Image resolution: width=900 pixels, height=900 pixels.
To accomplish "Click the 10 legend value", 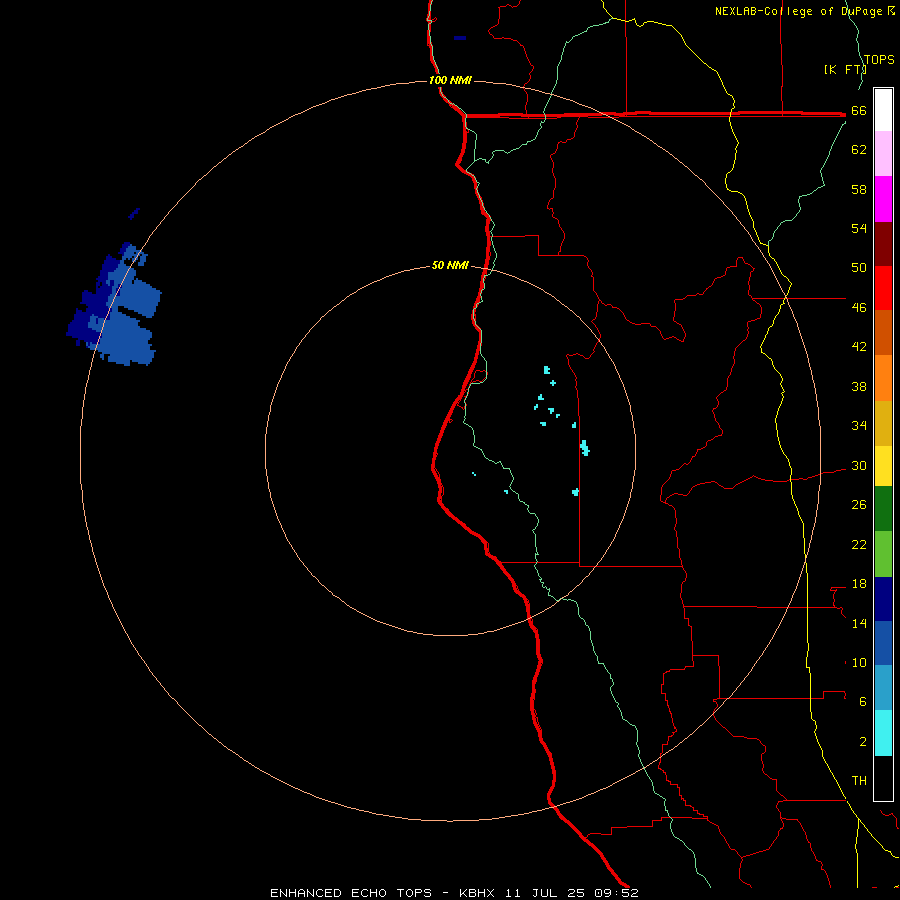I will pyautogui.click(x=859, y=663).
